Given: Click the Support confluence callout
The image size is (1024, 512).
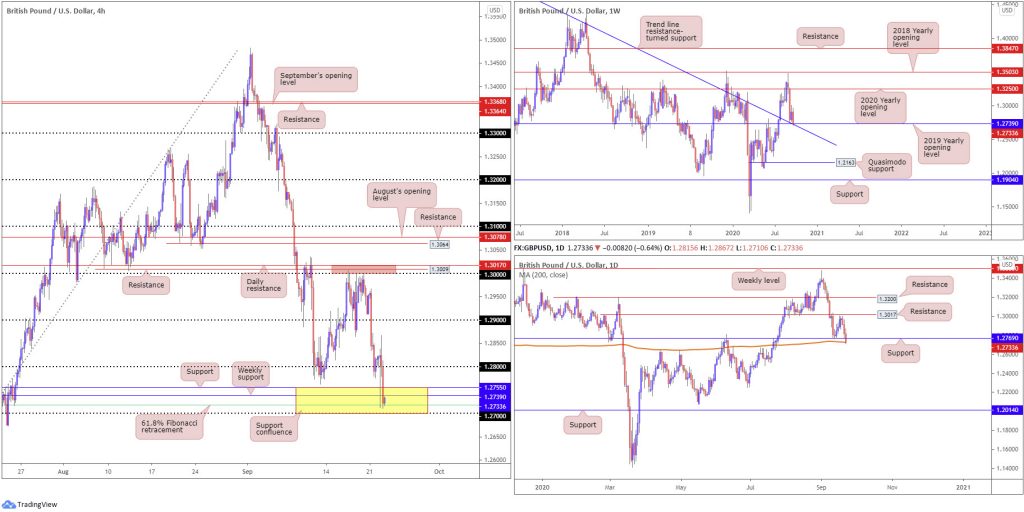Looking at the screenshot, I should coord(272,428).
